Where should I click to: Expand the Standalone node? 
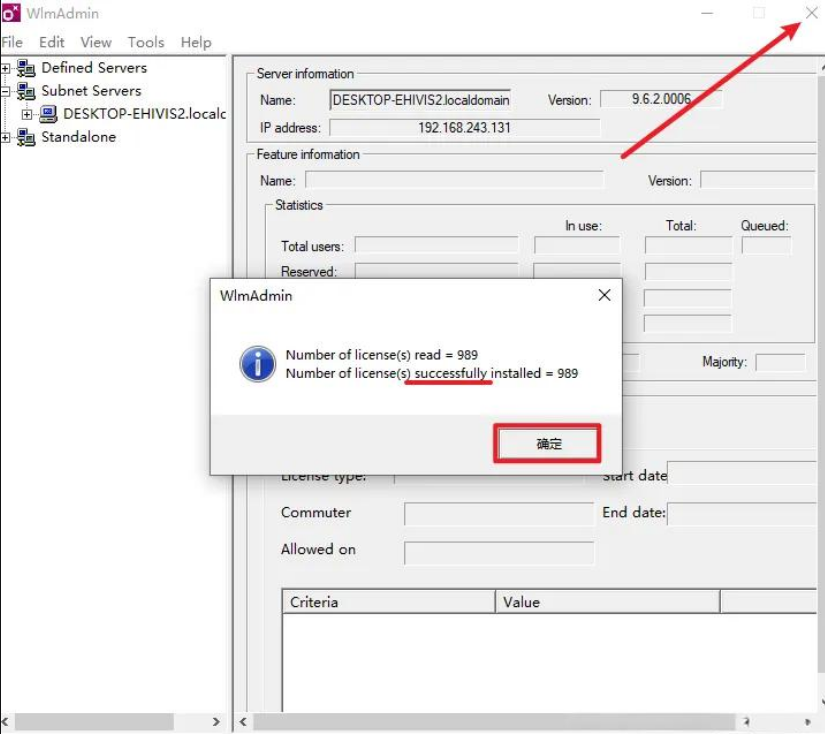(5, 137)
